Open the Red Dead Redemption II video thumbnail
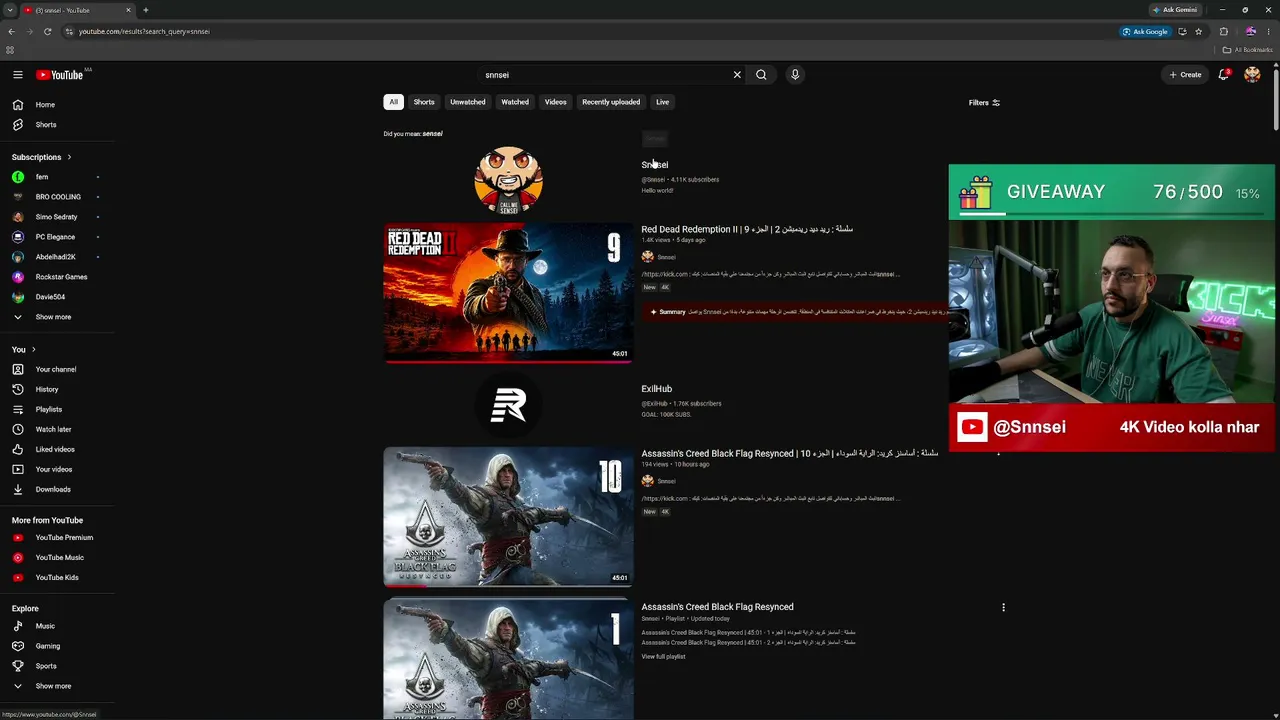 point(508,292)
